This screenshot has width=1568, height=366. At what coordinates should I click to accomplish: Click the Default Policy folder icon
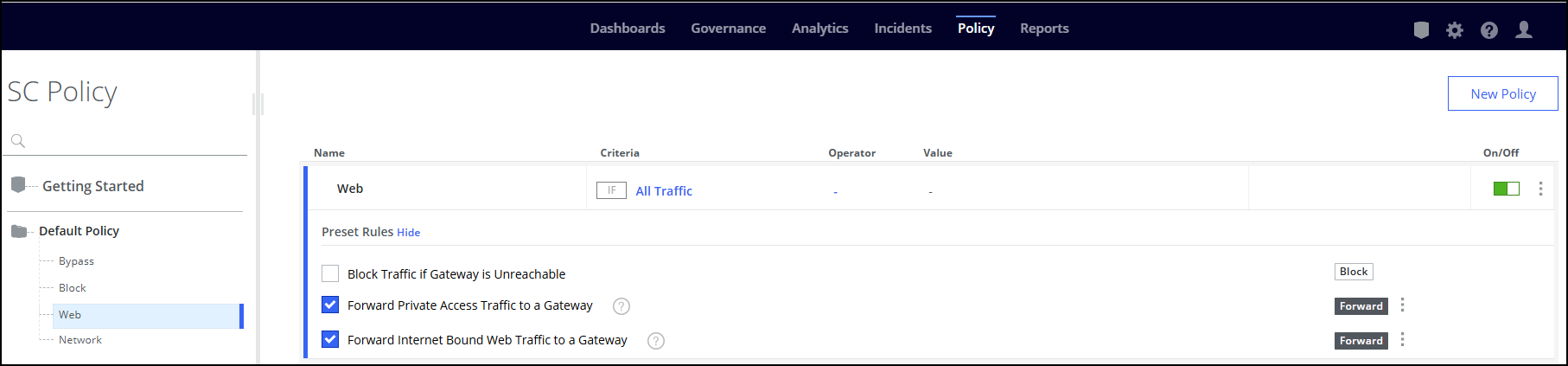point(19,231)
